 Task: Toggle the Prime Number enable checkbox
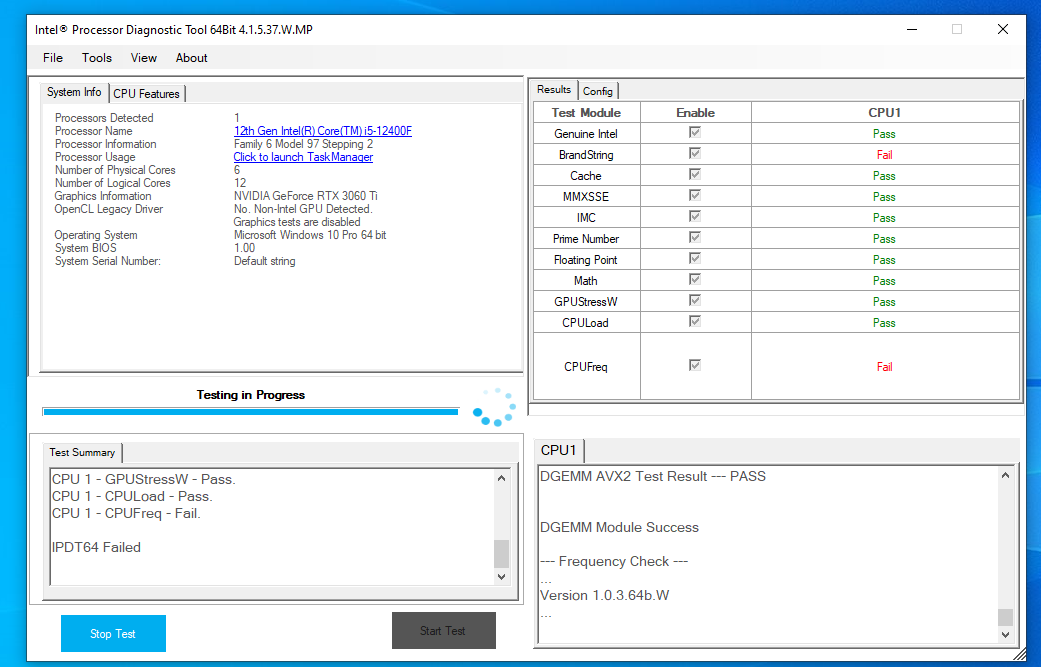tap(695, 238)
